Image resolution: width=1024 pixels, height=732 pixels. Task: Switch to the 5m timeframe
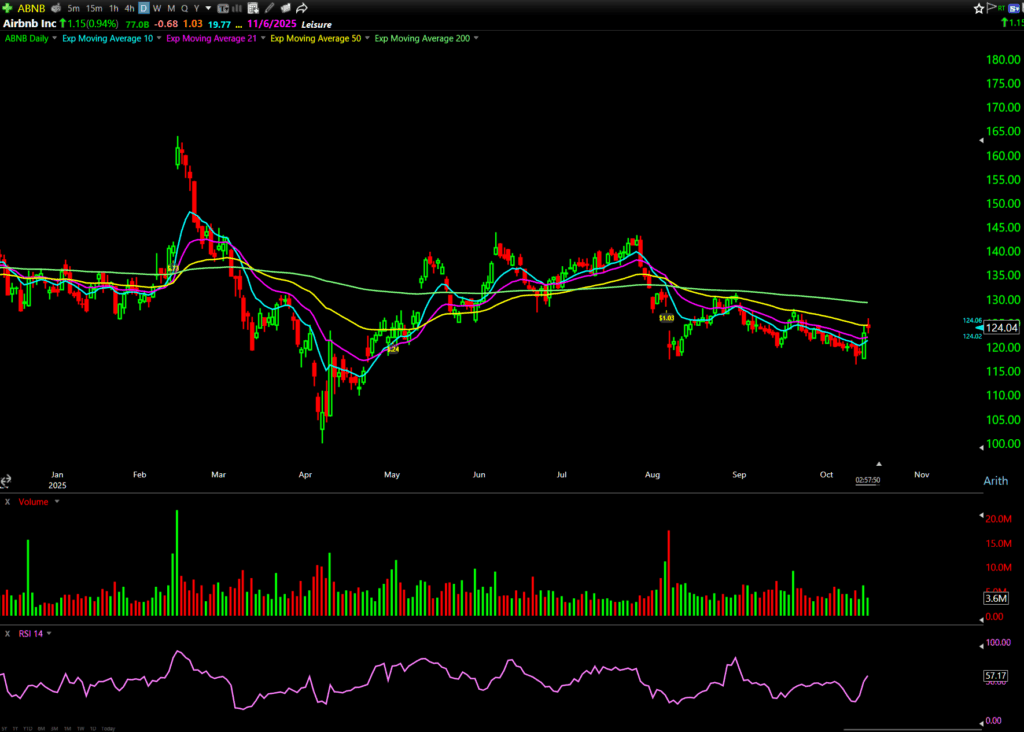(73, 8)
